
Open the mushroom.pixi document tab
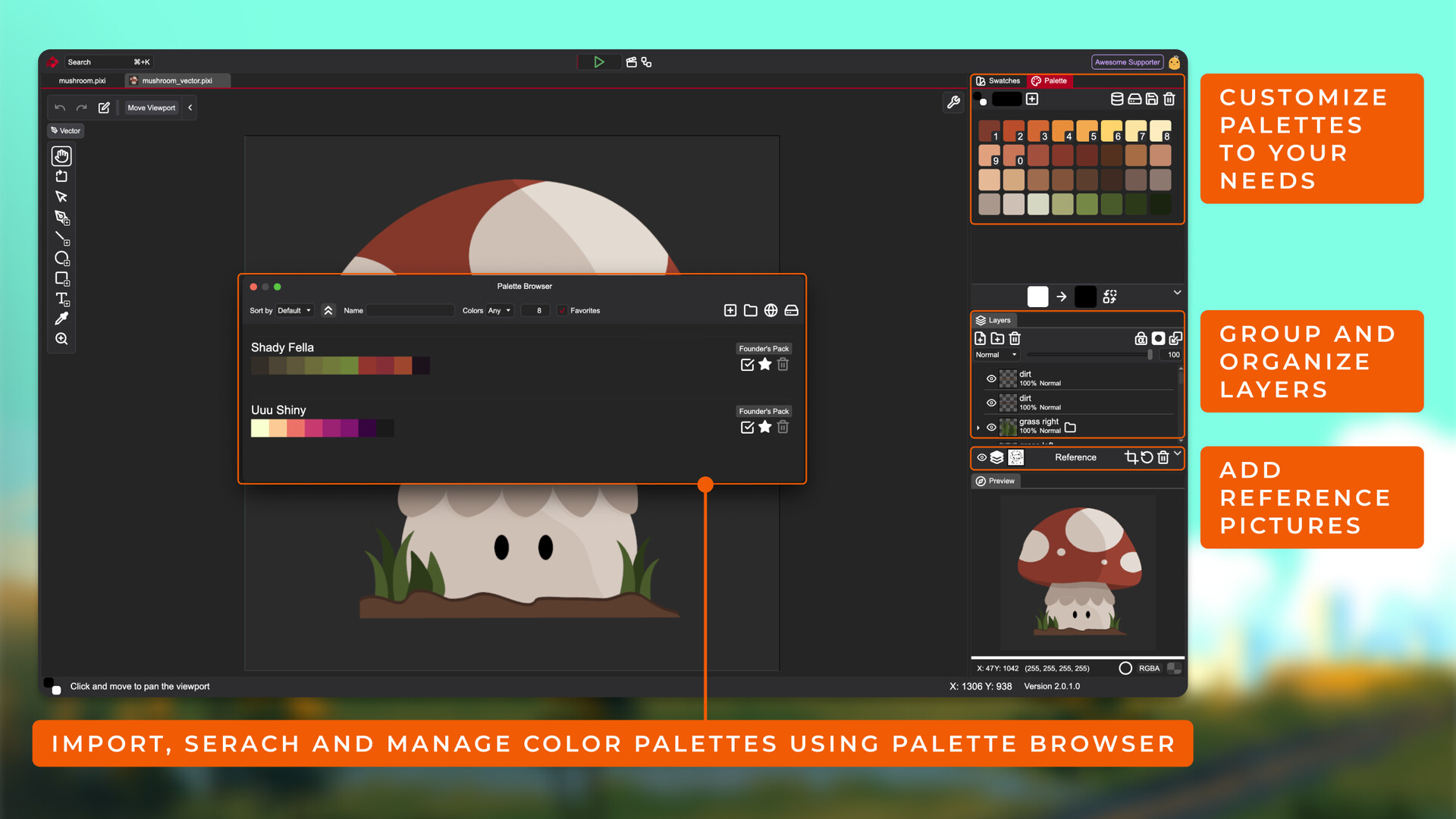(82, 81)
